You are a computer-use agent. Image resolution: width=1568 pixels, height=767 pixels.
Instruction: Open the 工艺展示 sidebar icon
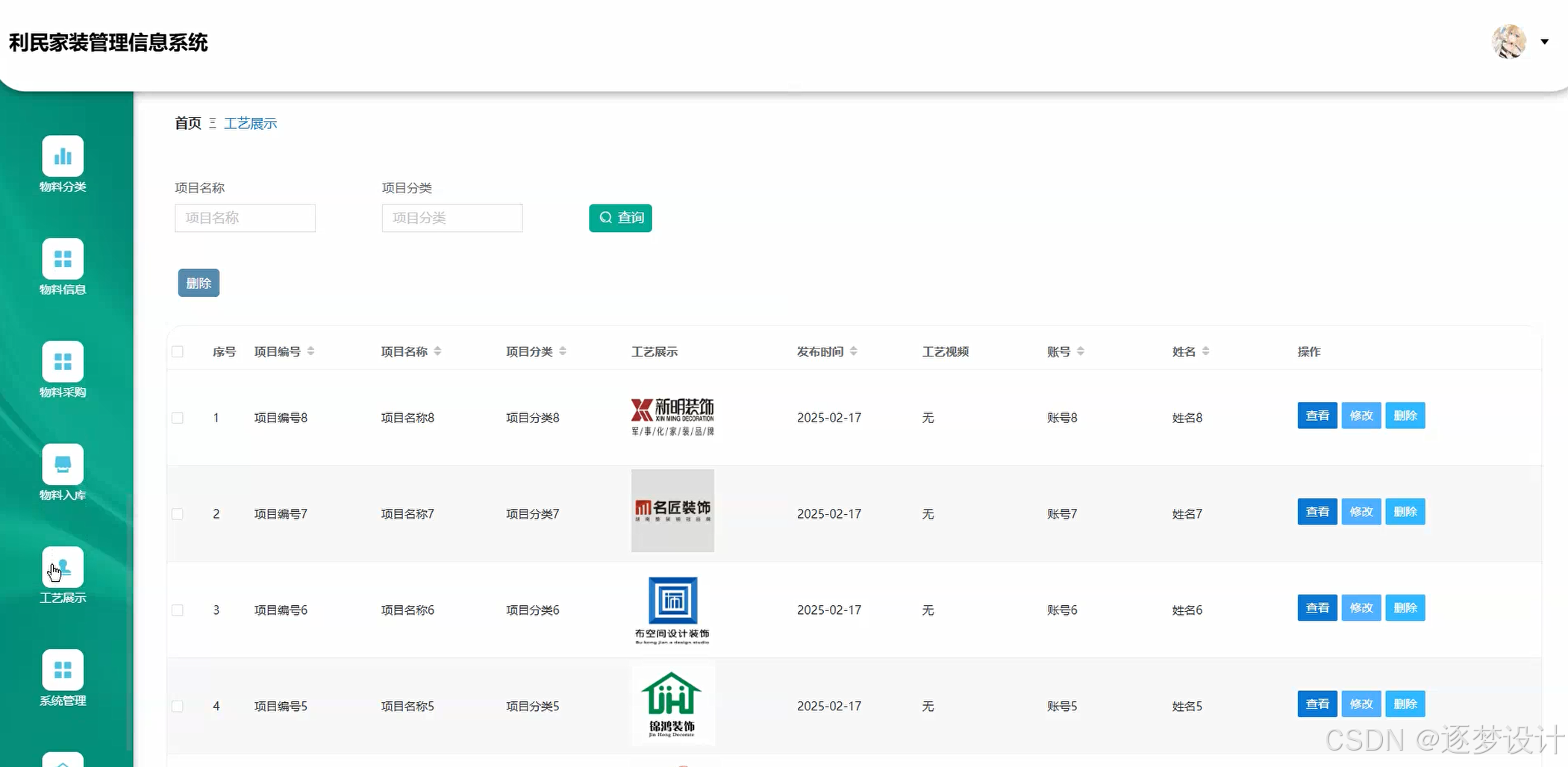(x=63, y=568)
